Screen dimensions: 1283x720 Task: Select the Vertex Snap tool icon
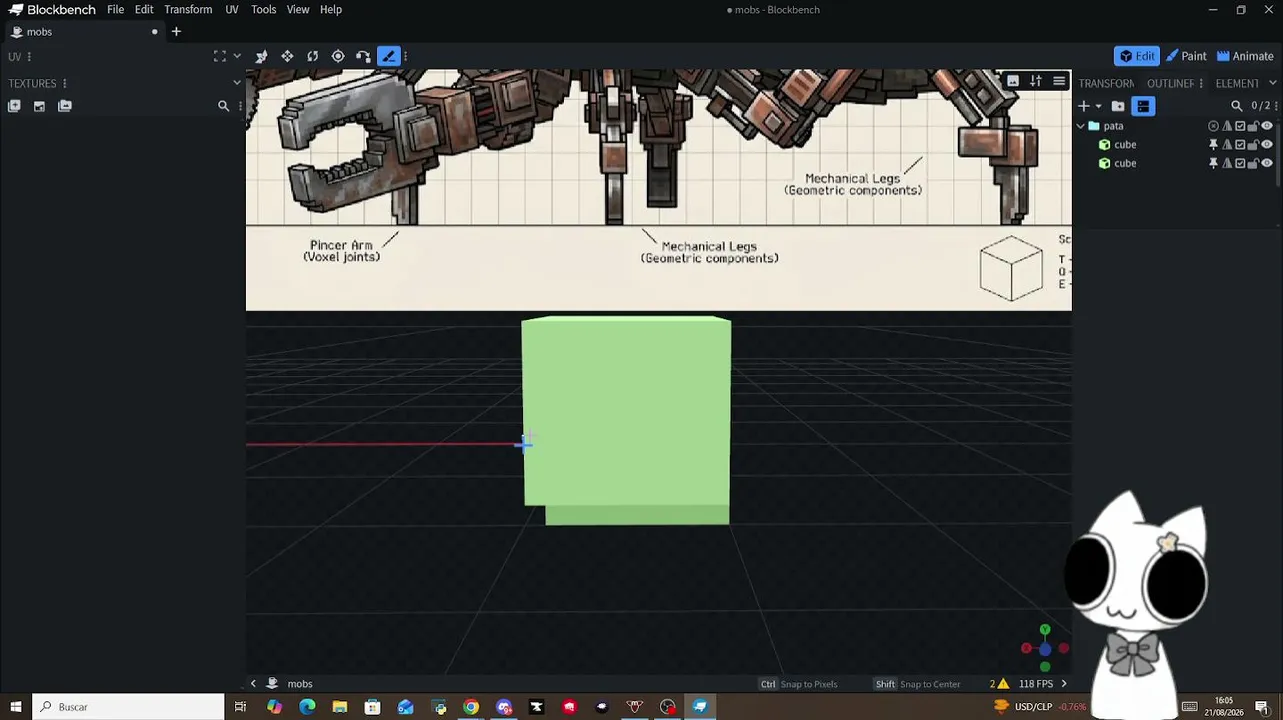pos(363,56)
